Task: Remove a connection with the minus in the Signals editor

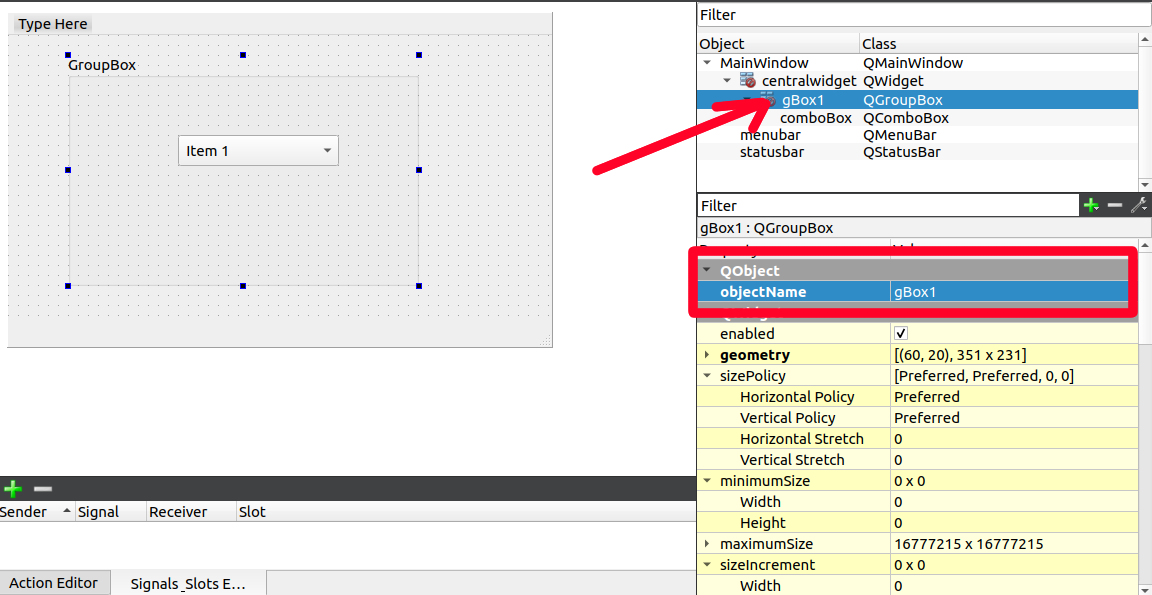Action: point(43,488)
